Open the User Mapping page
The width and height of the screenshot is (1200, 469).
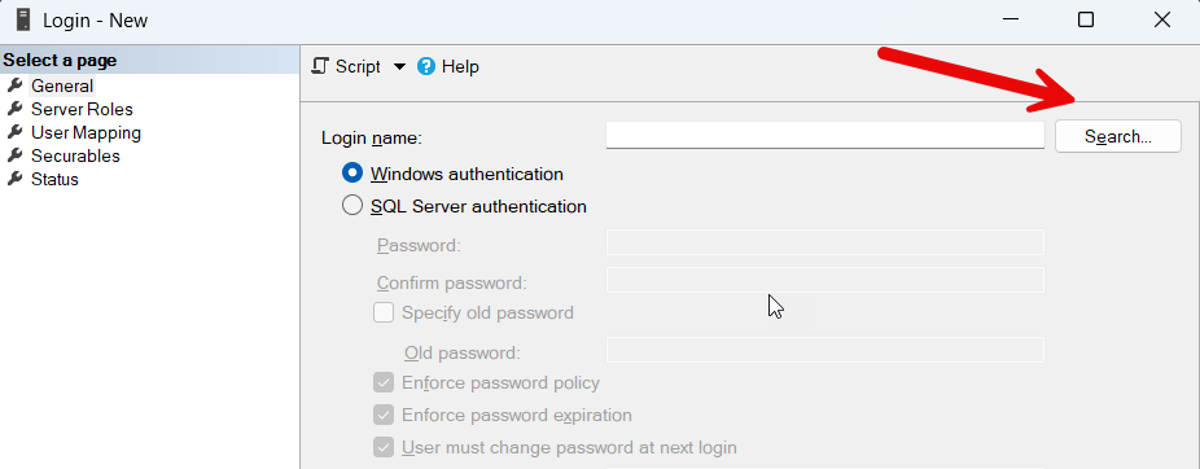pos(85,132)
